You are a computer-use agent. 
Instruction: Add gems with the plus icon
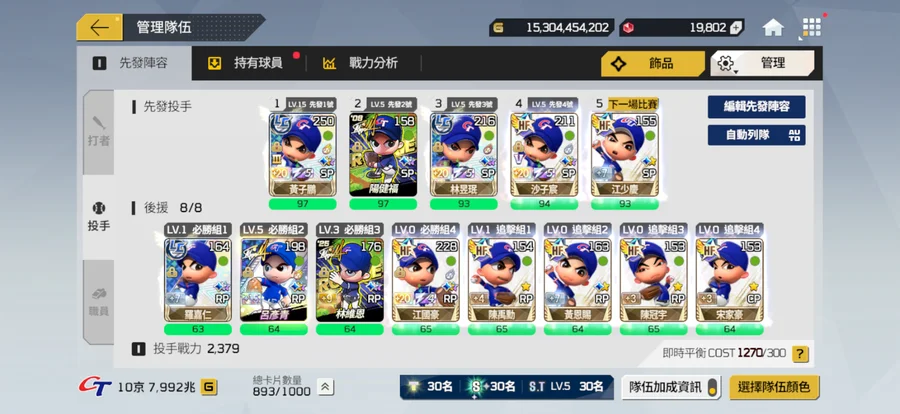(x=736, y=28)
